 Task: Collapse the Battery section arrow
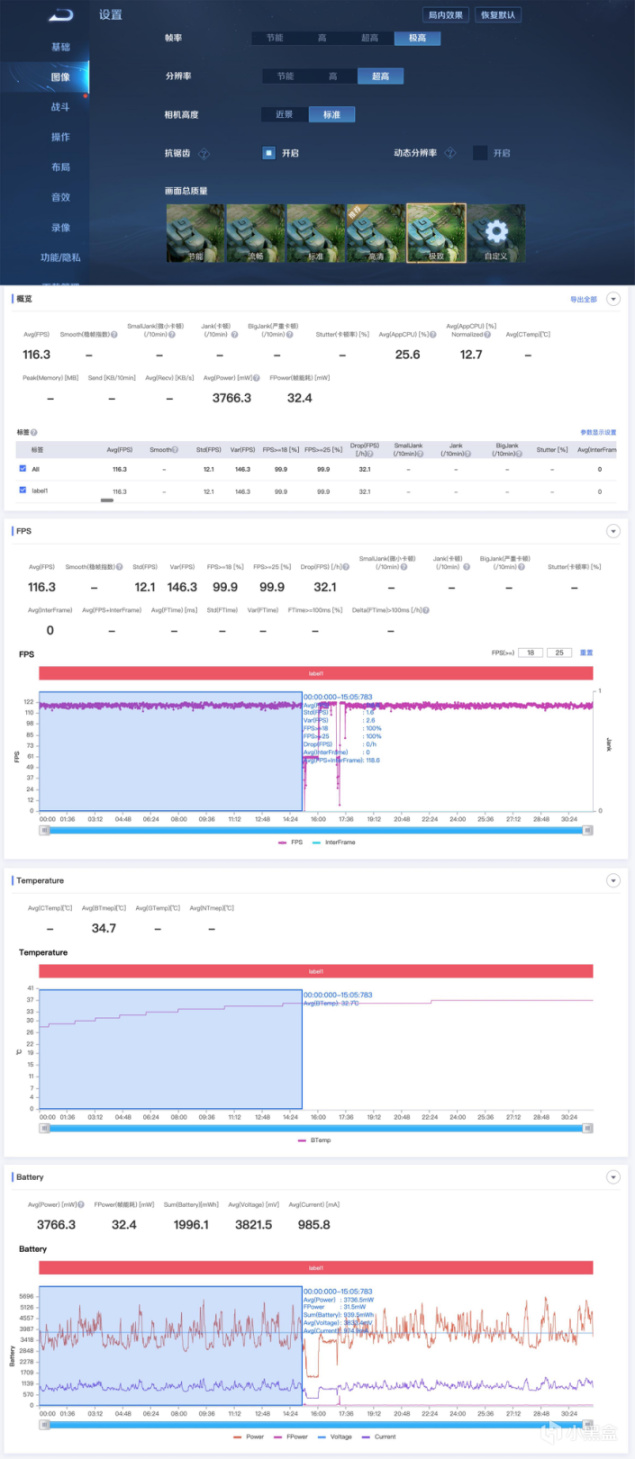click(613, 1177)
